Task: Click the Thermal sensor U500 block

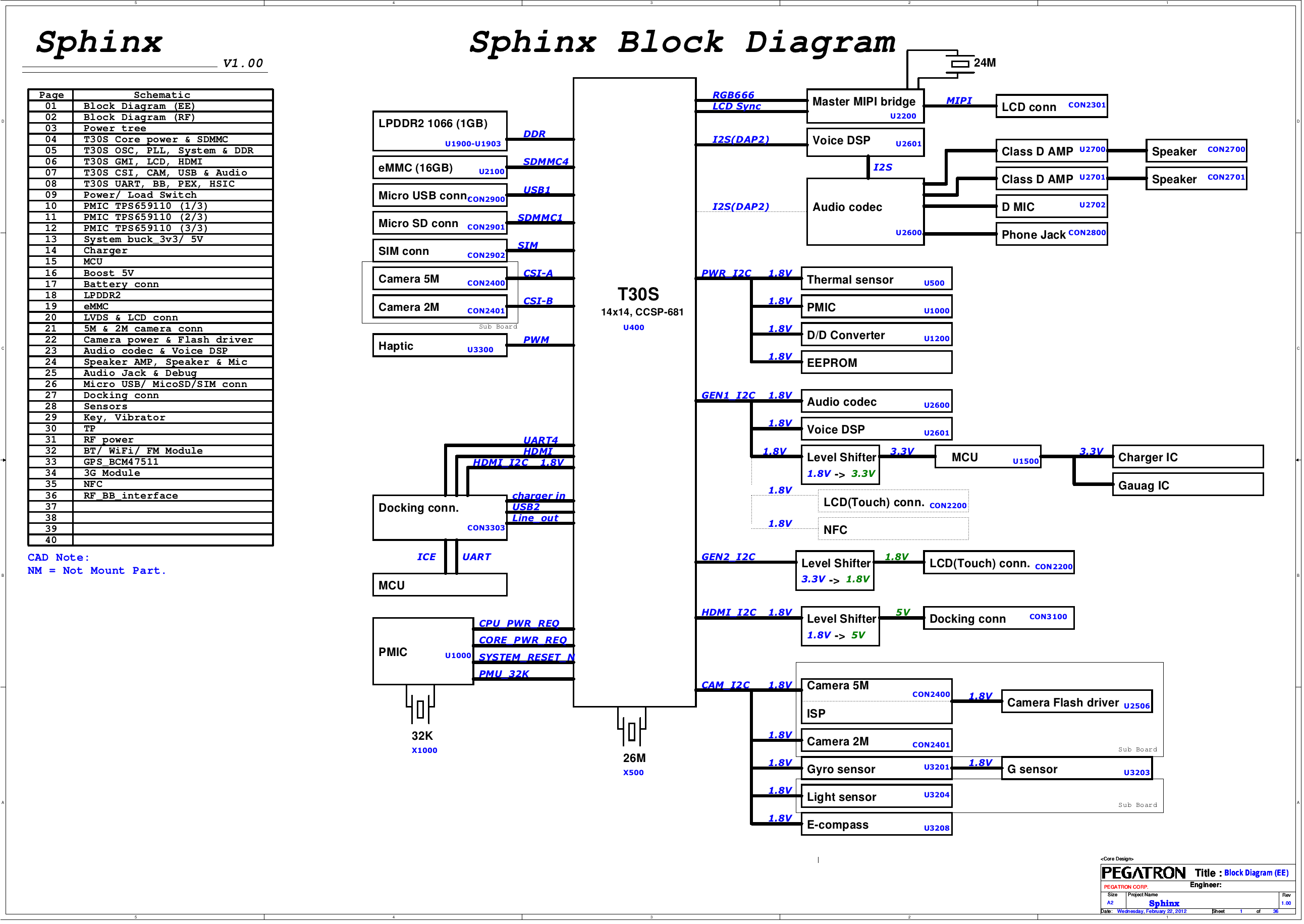Action: pyautogui.click(x=877, y=280)
